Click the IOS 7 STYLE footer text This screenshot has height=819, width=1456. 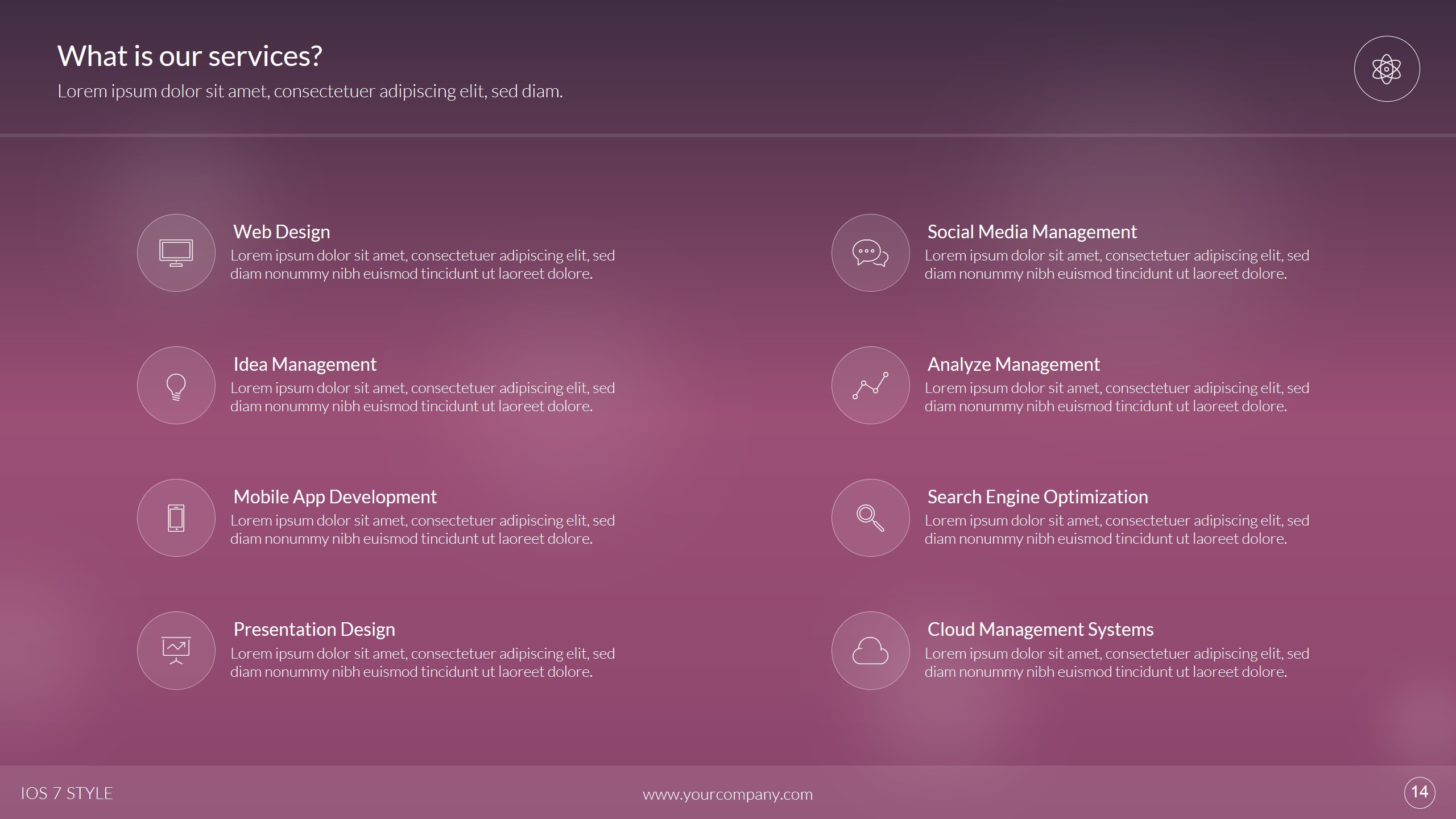point(67,793)
